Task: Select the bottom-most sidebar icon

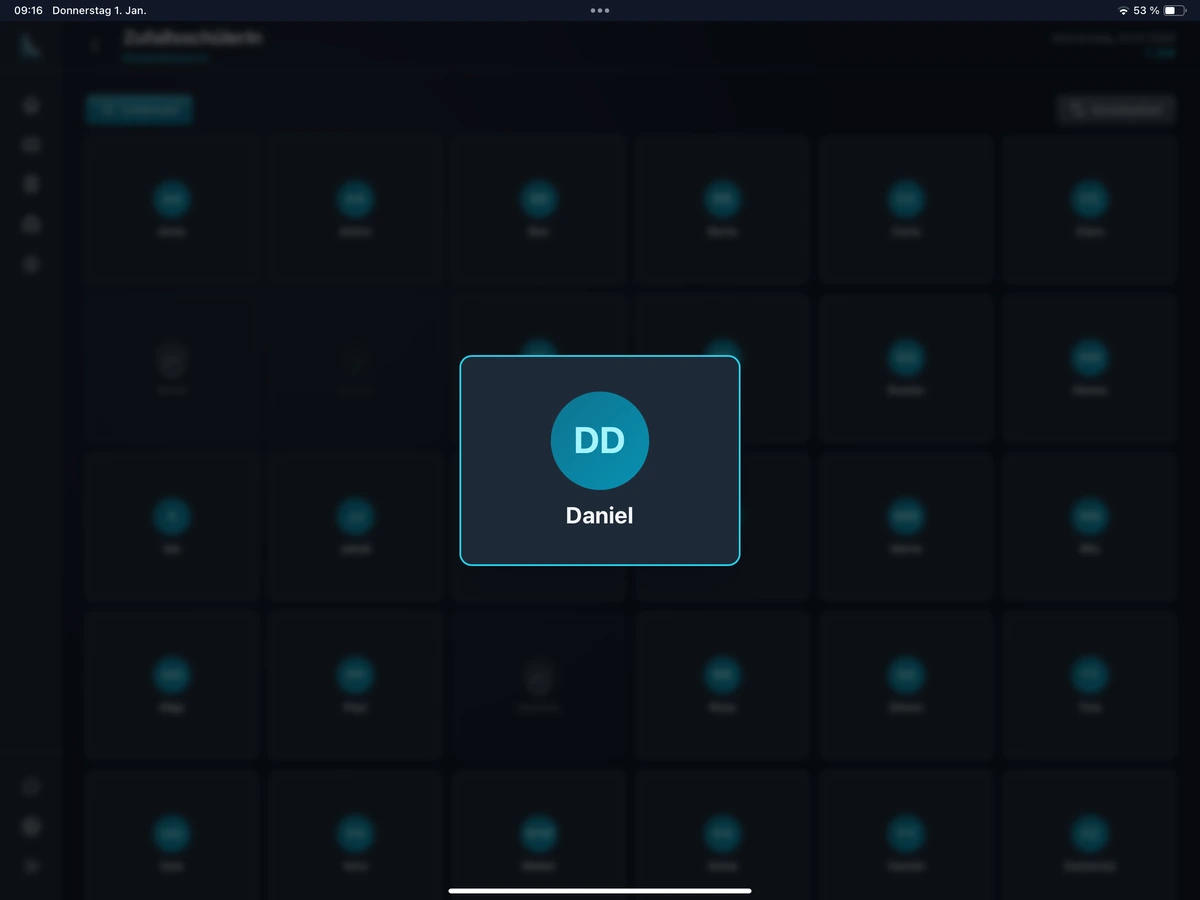Action: 31,866
